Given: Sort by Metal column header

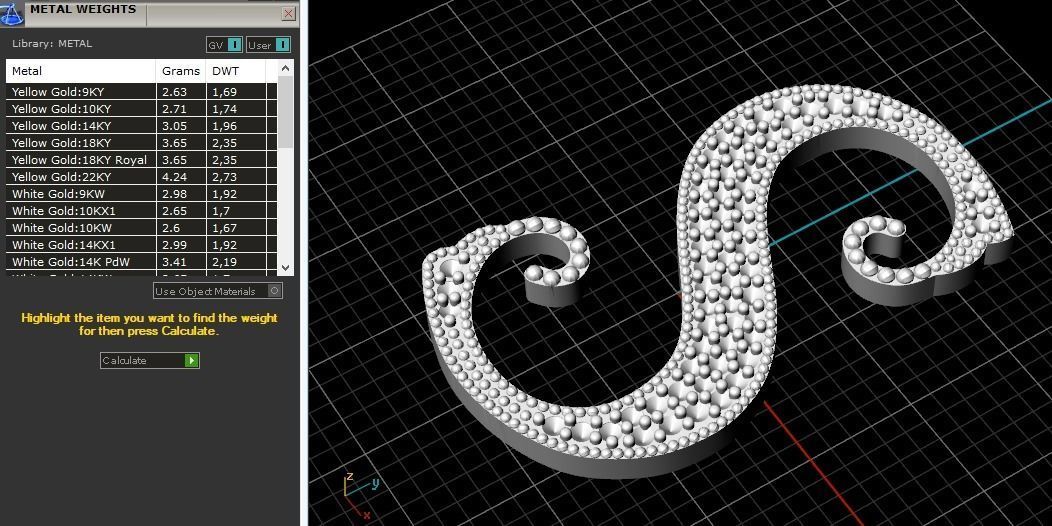Looking at the screenshot, I should (81, 71).
